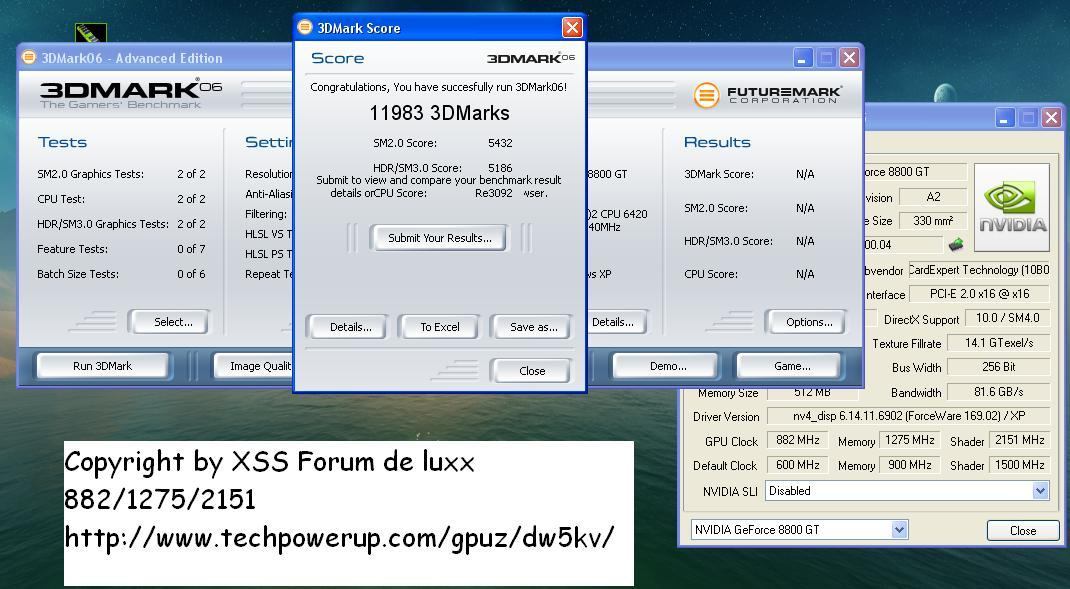
Task: Click the GPU Clock 882 MHz field
Action: (x=797, y=440)
